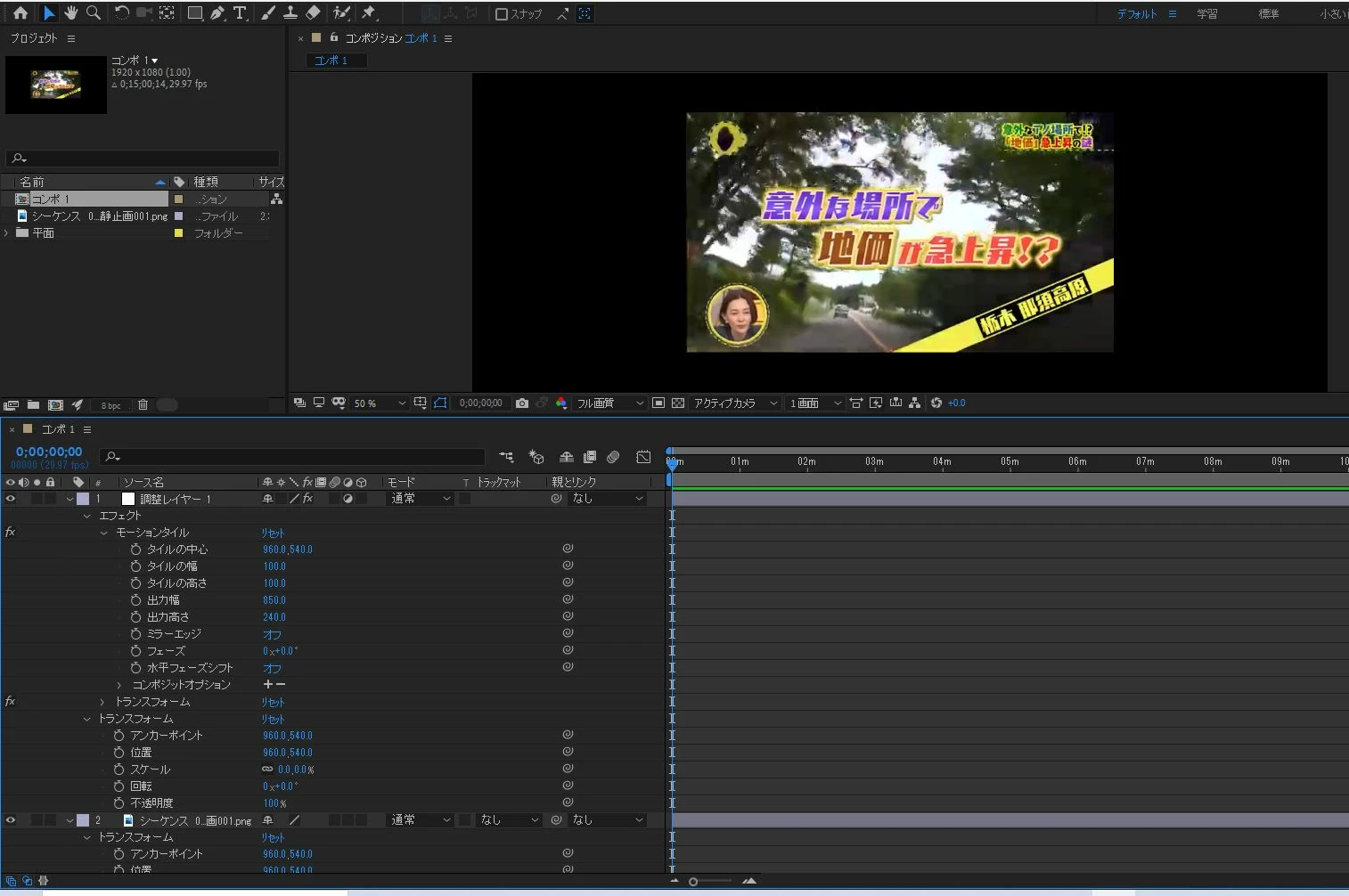Hide the シーケンス png layer with eye icon
The height and width of the screenshot is (896, 1349).
coord(11,820)
